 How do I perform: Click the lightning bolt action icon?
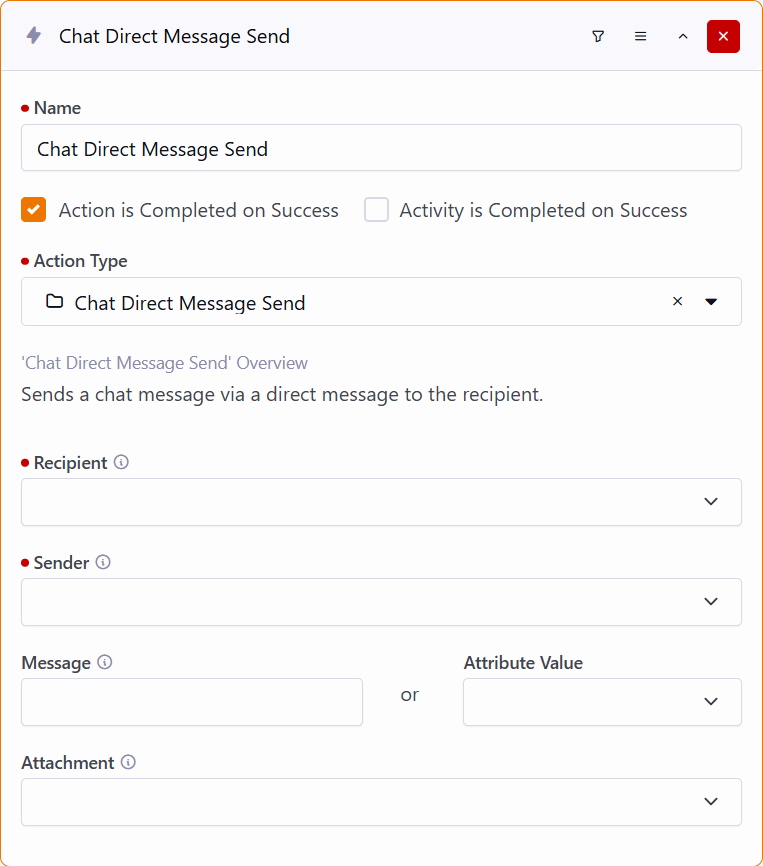[x=34, y=36]
